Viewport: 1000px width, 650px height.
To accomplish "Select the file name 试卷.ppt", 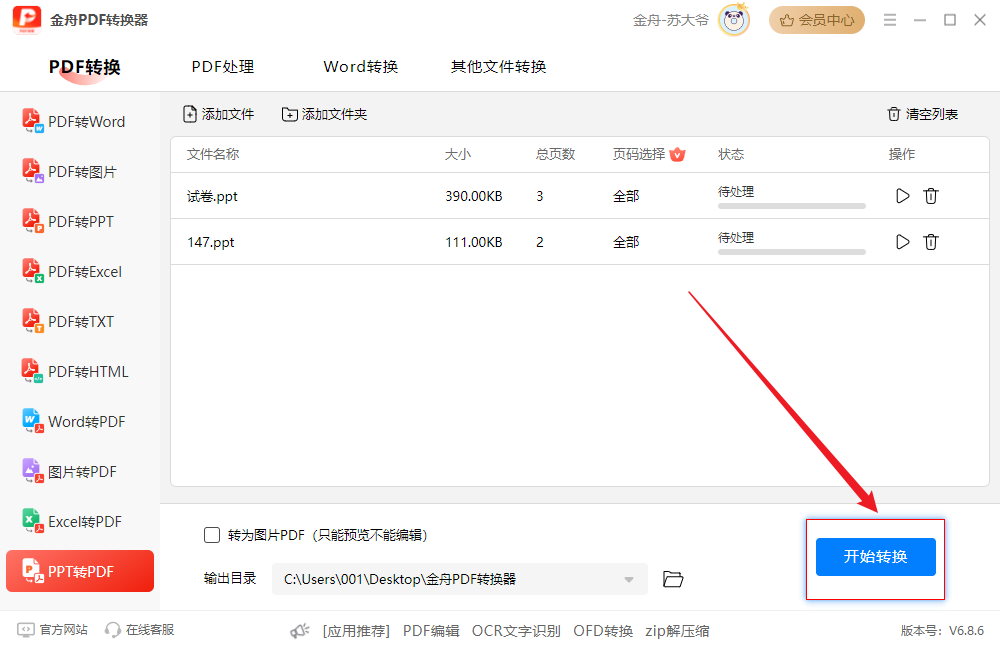I will tap(212, 196).
